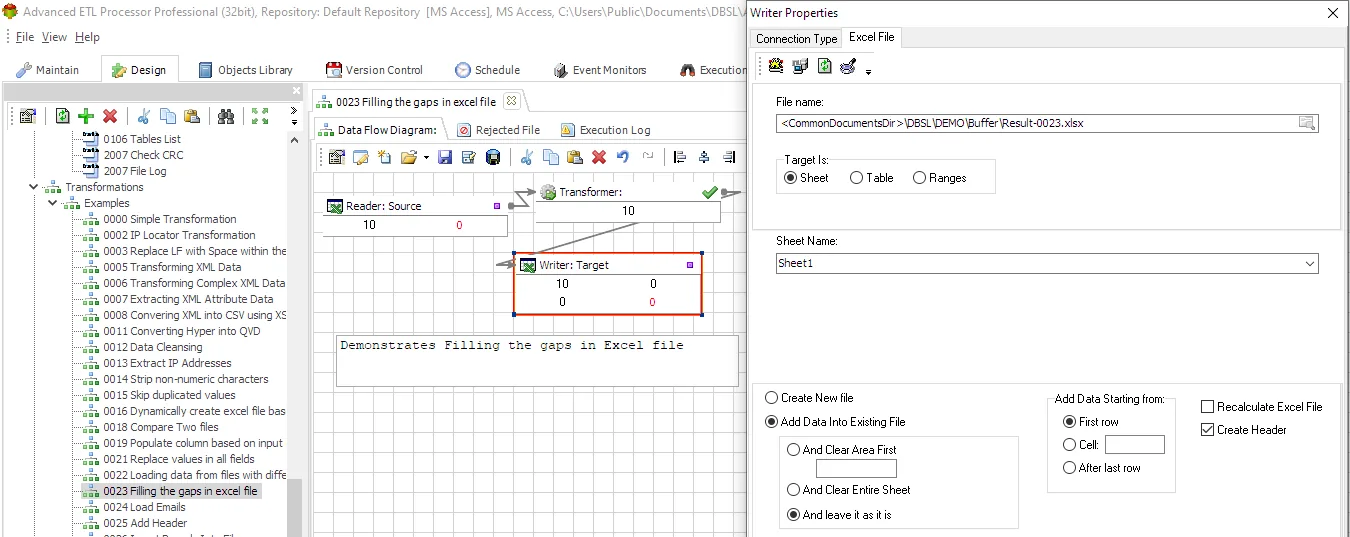Click the objects tree scrollbar up arrow
This screenshot has width=1350, height=537.
[295, 140]
